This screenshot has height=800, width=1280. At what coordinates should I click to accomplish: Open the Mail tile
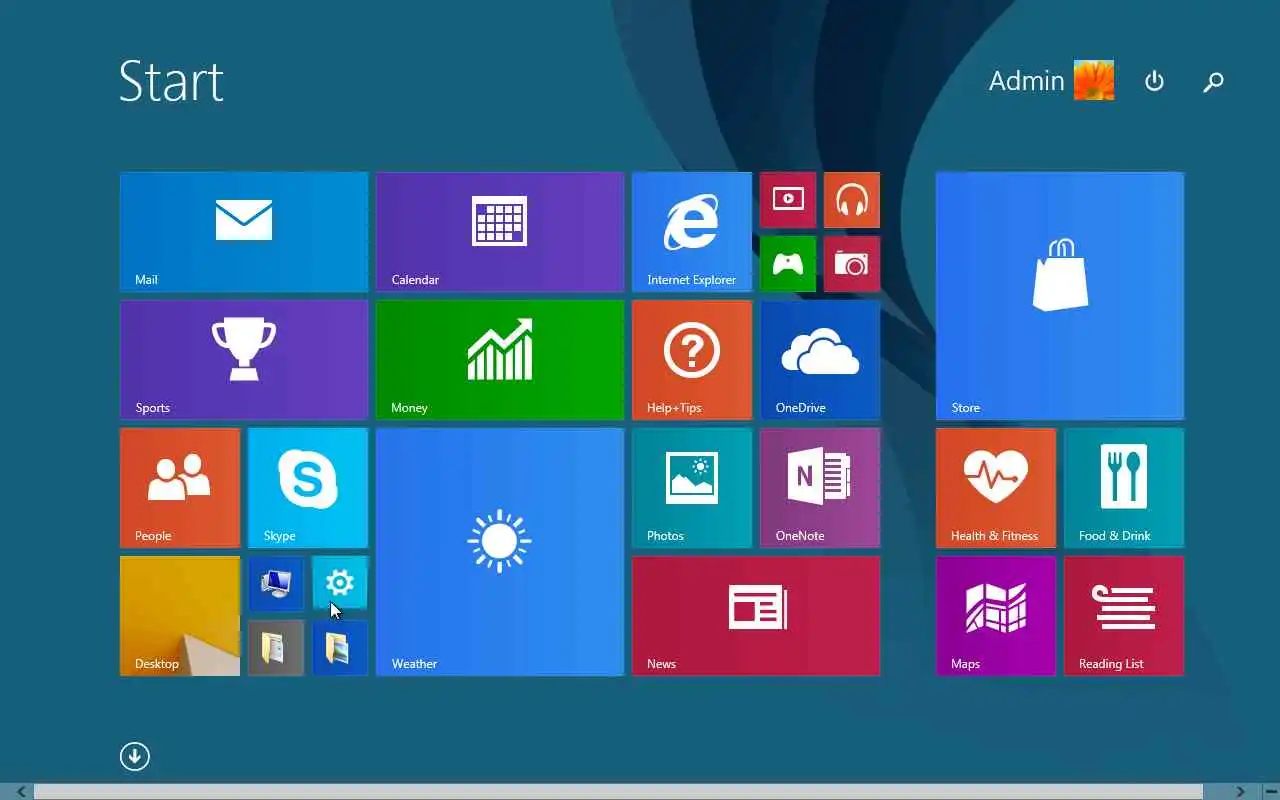coord(244,232)
